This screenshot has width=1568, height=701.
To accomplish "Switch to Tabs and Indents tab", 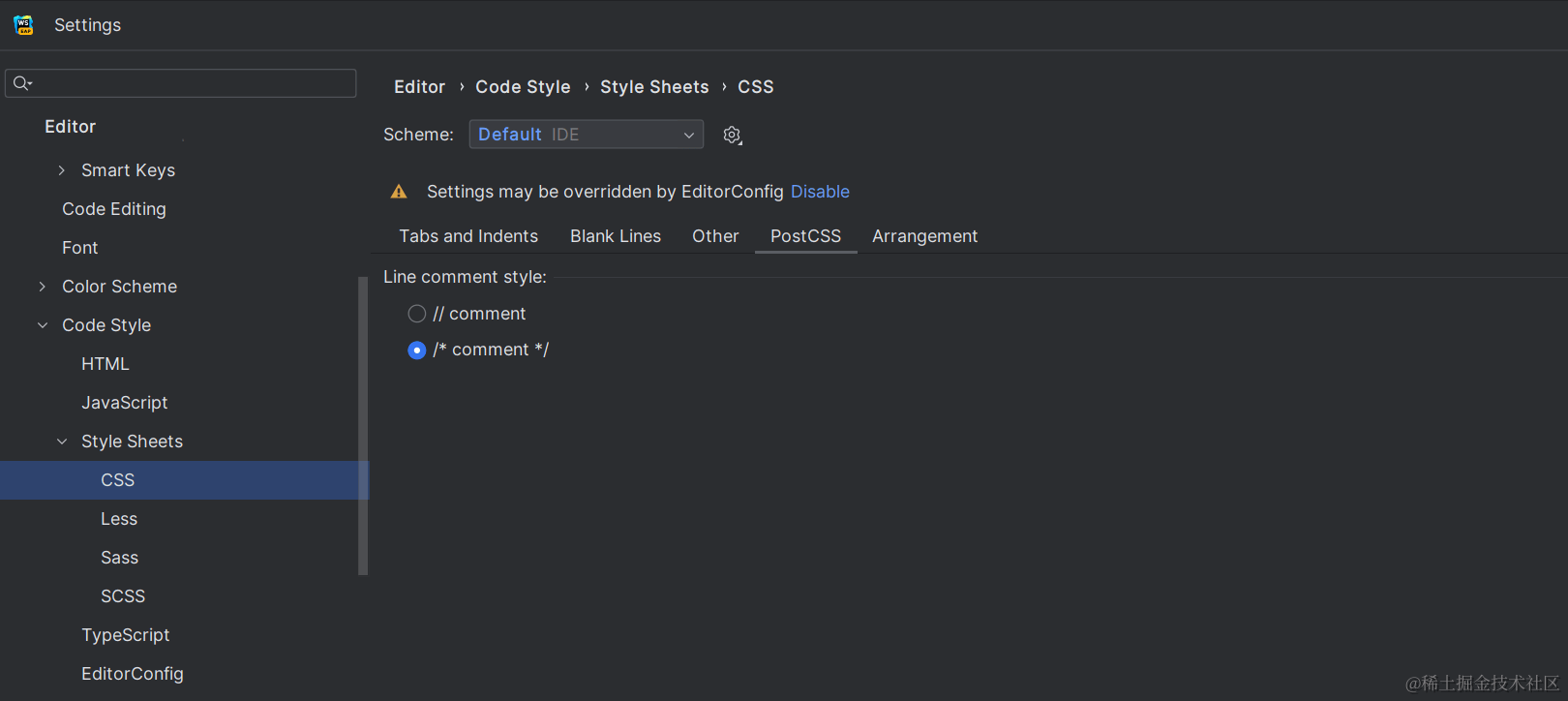I will [468, 236].
